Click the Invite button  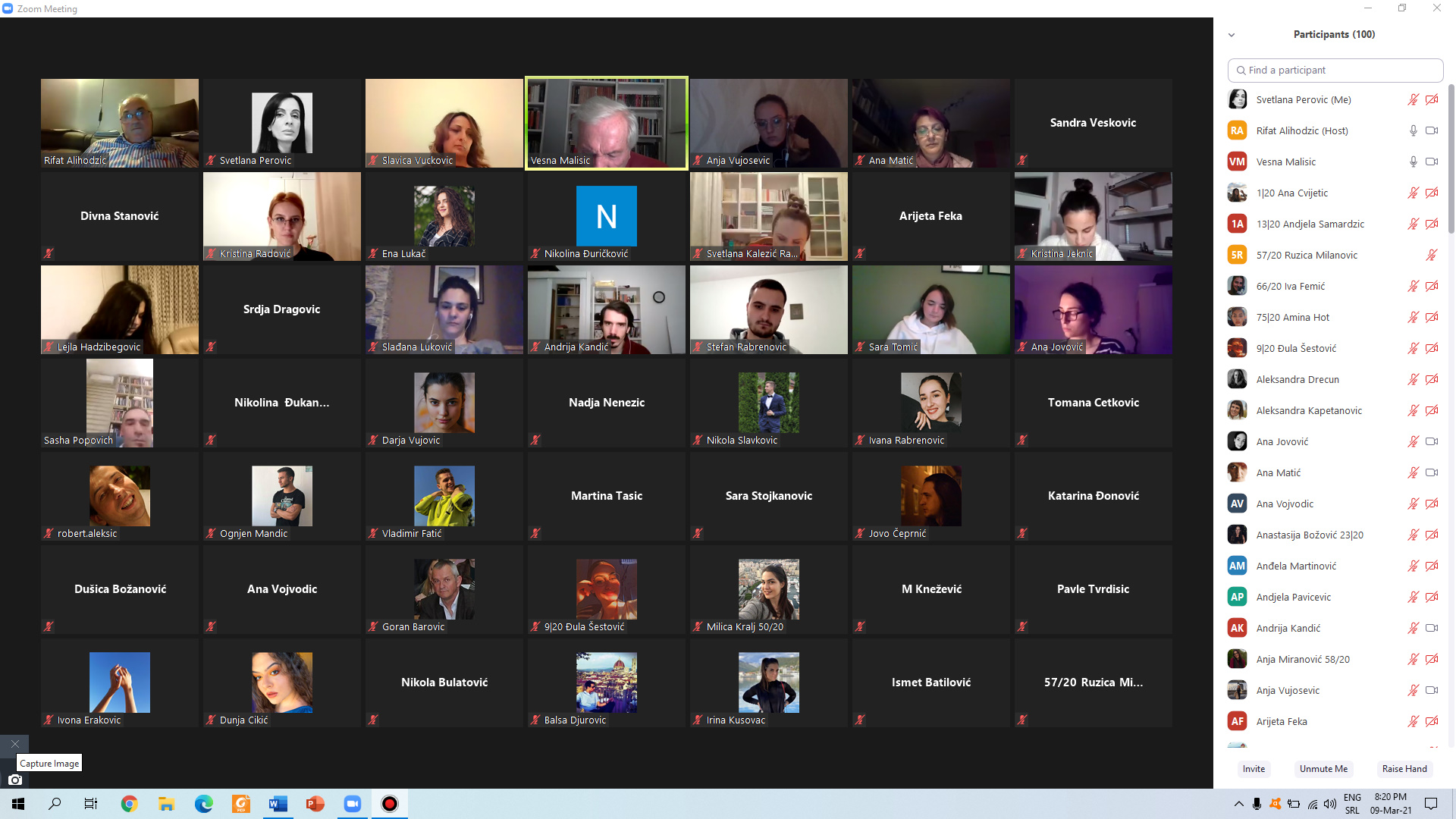click(1254, 769)
